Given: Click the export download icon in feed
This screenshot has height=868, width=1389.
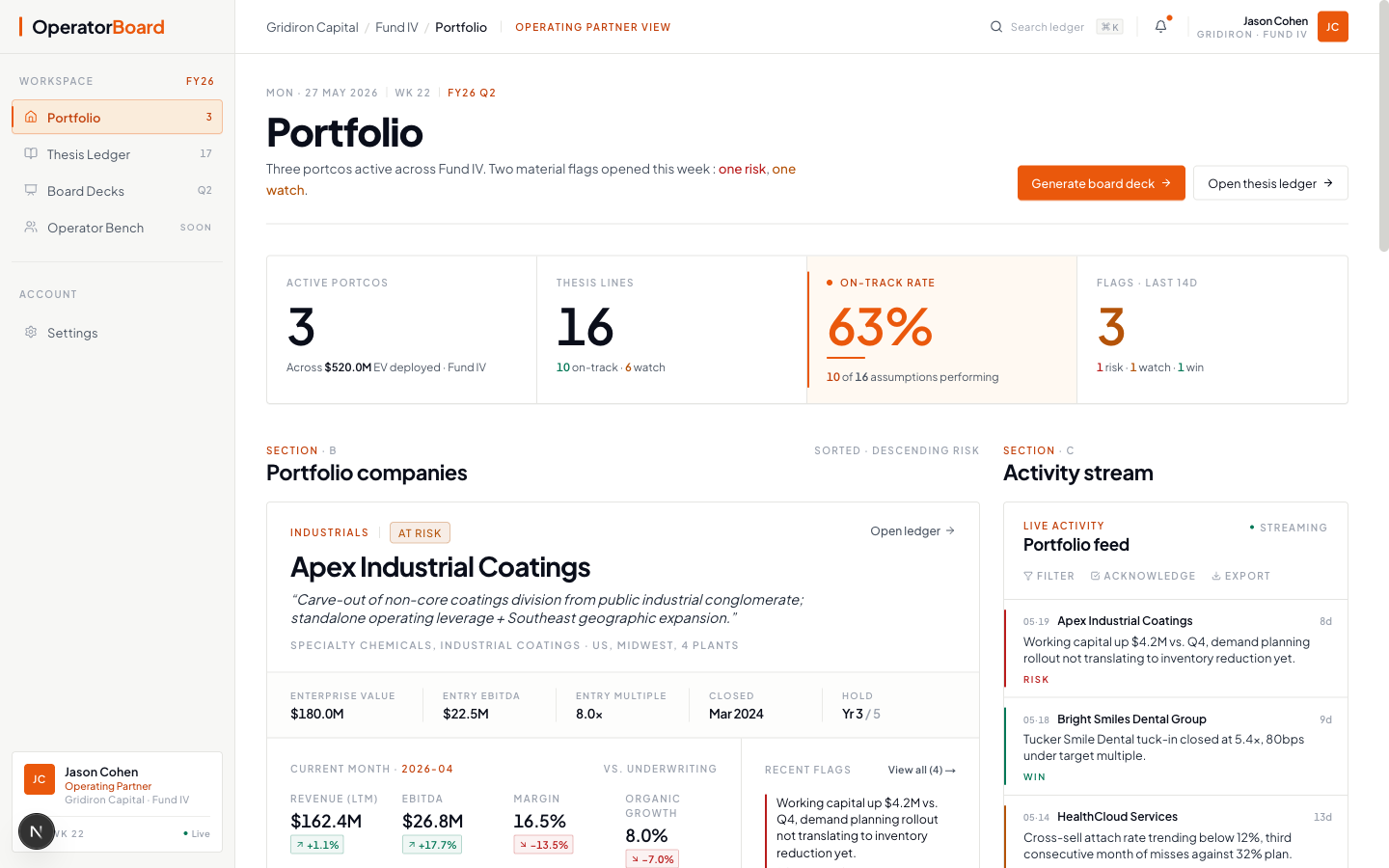Looking at the screenshot, I should coord(1216,576).
